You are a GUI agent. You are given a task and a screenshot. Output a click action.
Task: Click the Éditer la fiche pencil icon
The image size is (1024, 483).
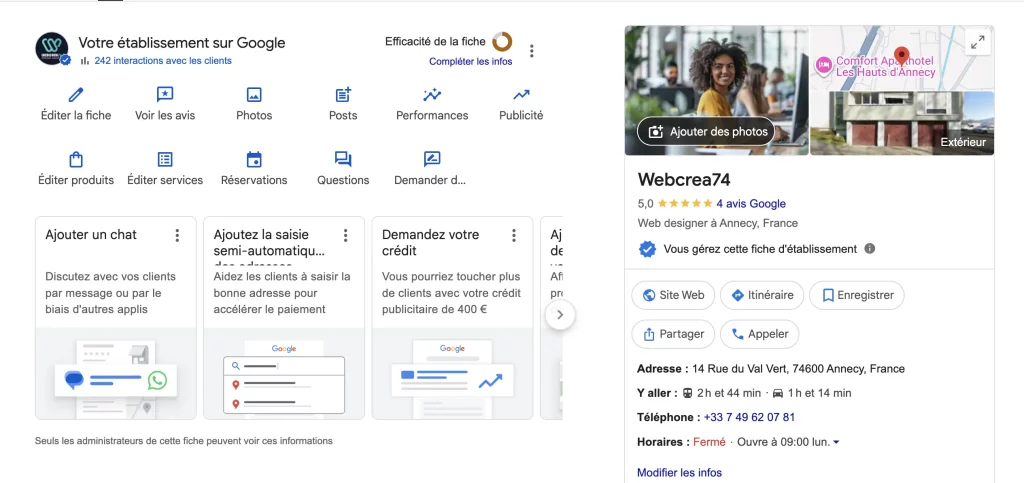click(x=75, y=95)
